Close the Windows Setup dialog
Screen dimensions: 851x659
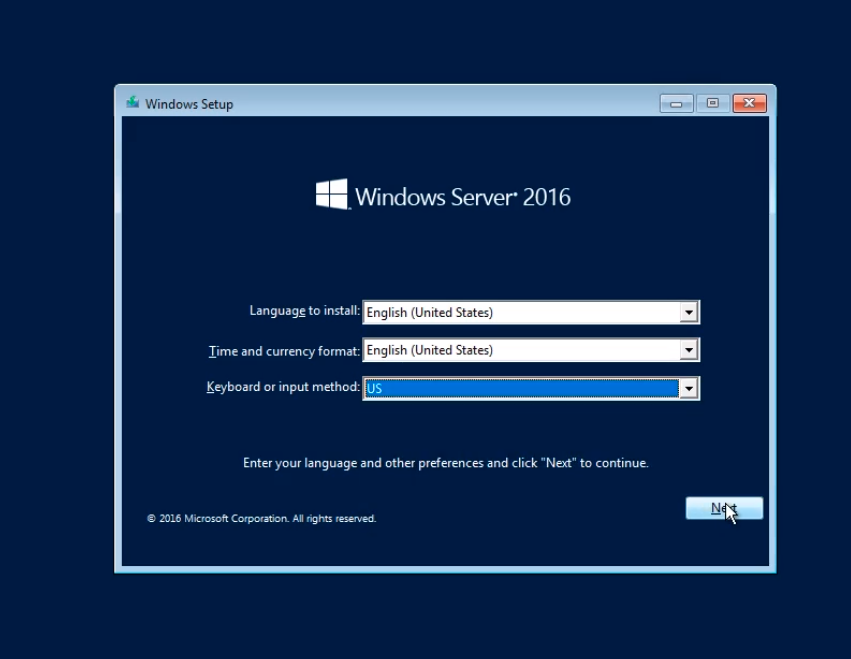(x=749, y=103)
